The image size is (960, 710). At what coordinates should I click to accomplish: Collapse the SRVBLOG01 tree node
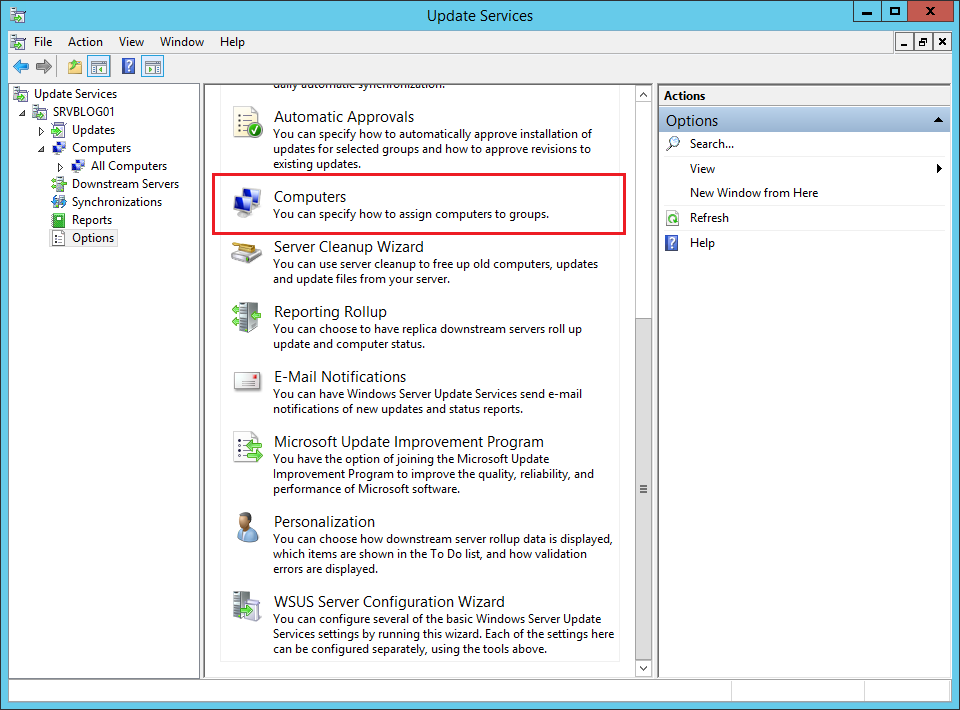tap(22, 113)
